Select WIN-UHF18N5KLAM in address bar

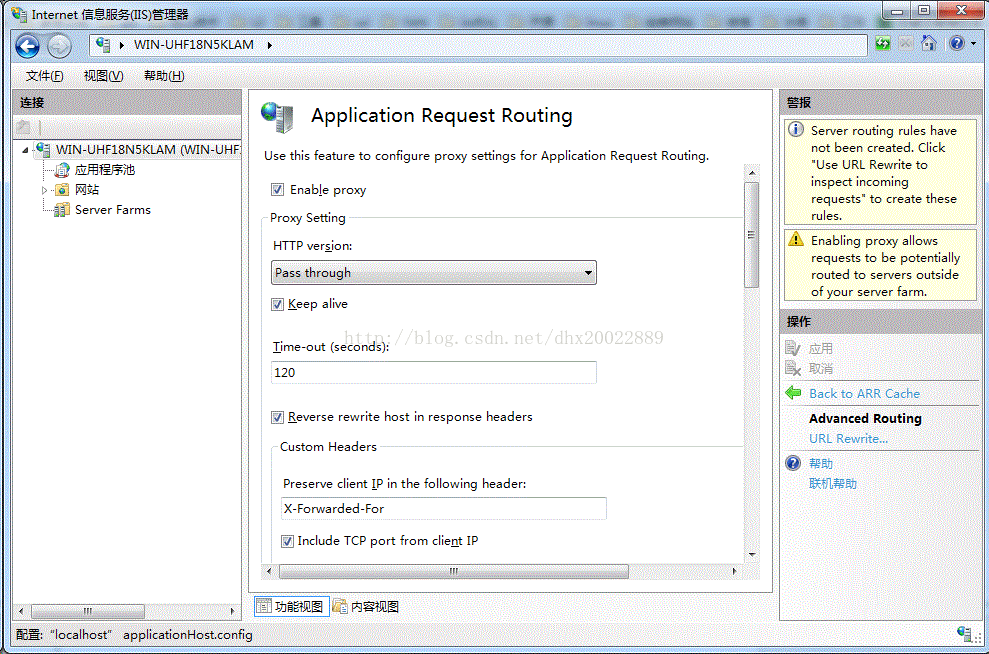click(x=194, y=45)
